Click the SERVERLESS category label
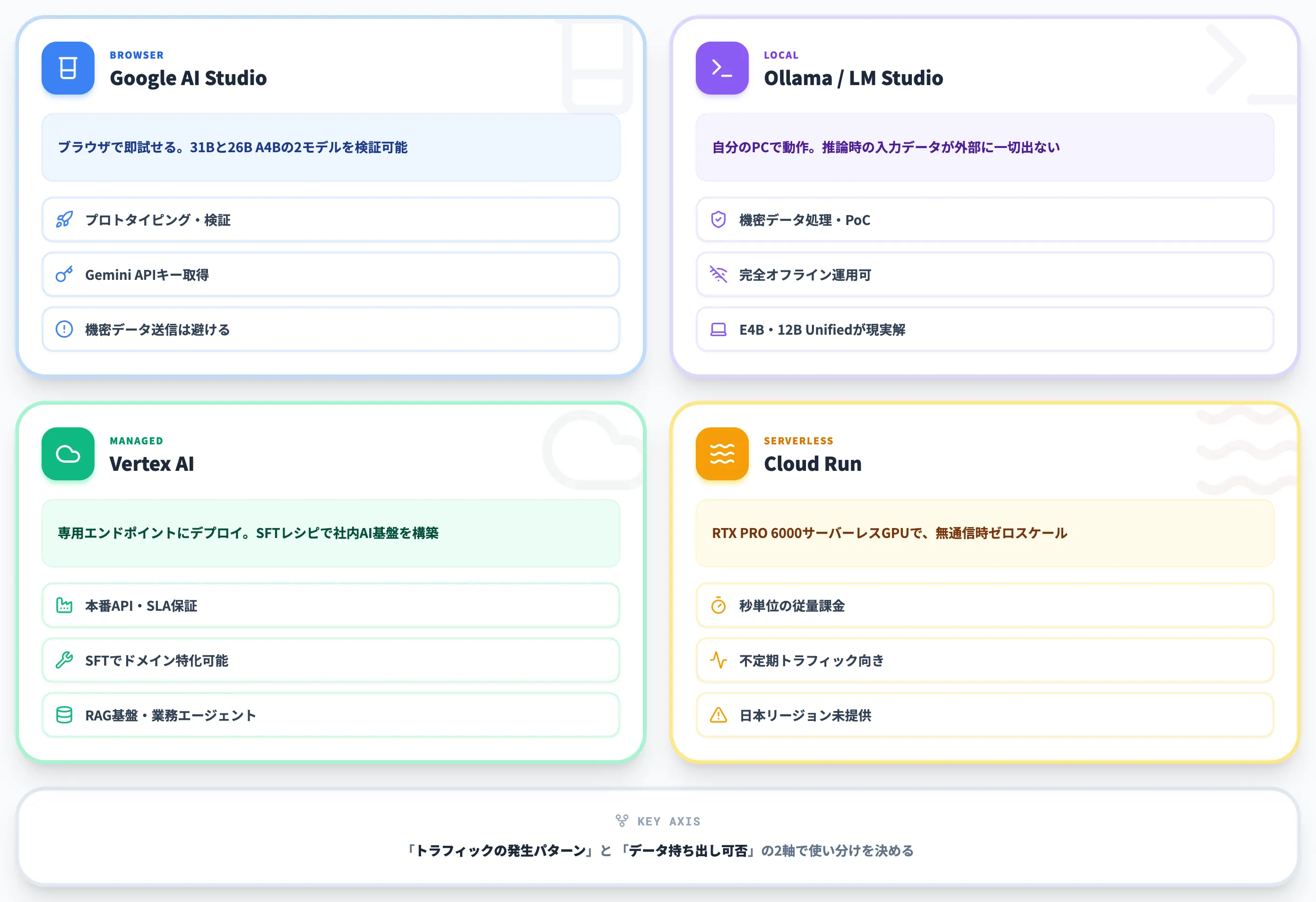 798,441
